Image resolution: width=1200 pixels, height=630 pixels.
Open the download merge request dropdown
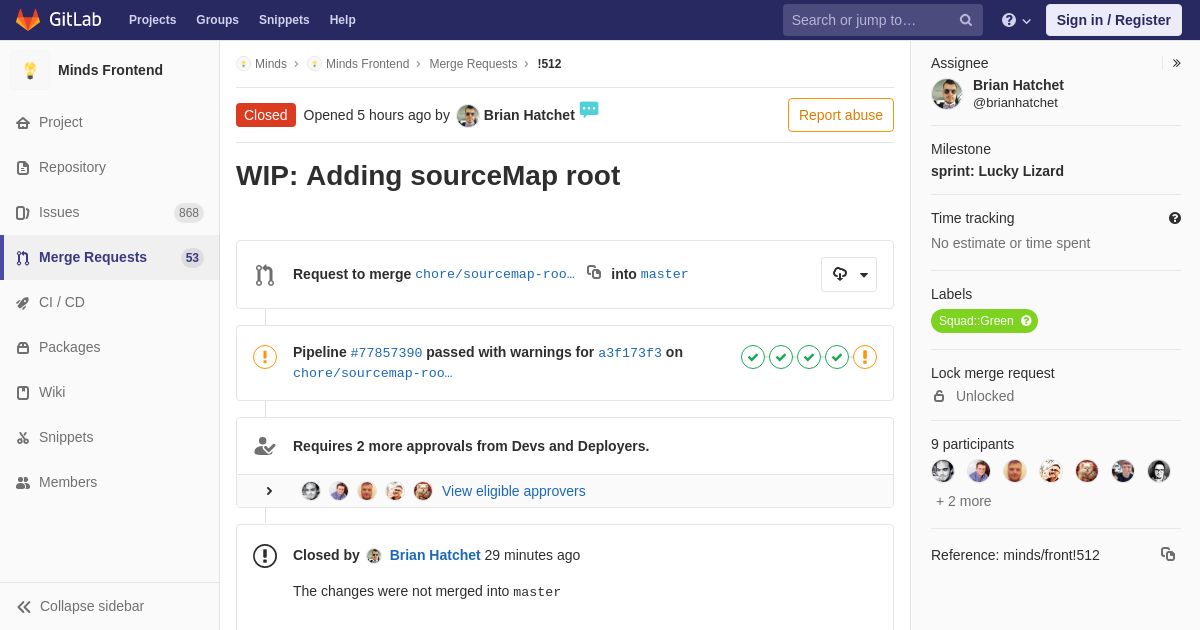[x=849, y=274]
